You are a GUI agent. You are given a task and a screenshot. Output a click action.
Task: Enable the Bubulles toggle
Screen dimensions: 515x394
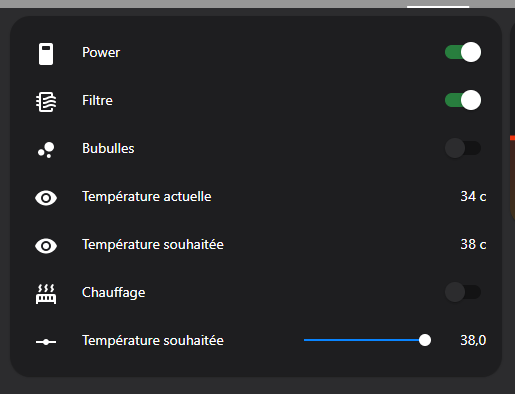click(x=463, y=148)
